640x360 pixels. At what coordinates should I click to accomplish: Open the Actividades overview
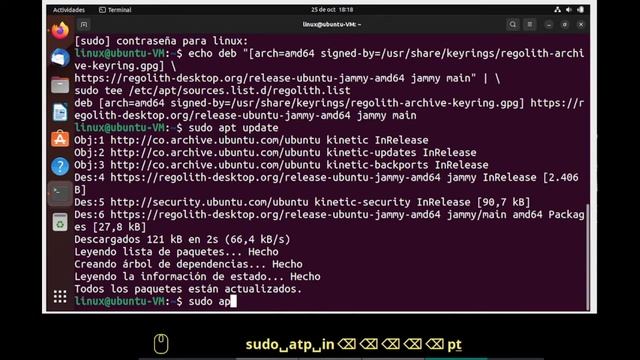[x=69, y=10]
